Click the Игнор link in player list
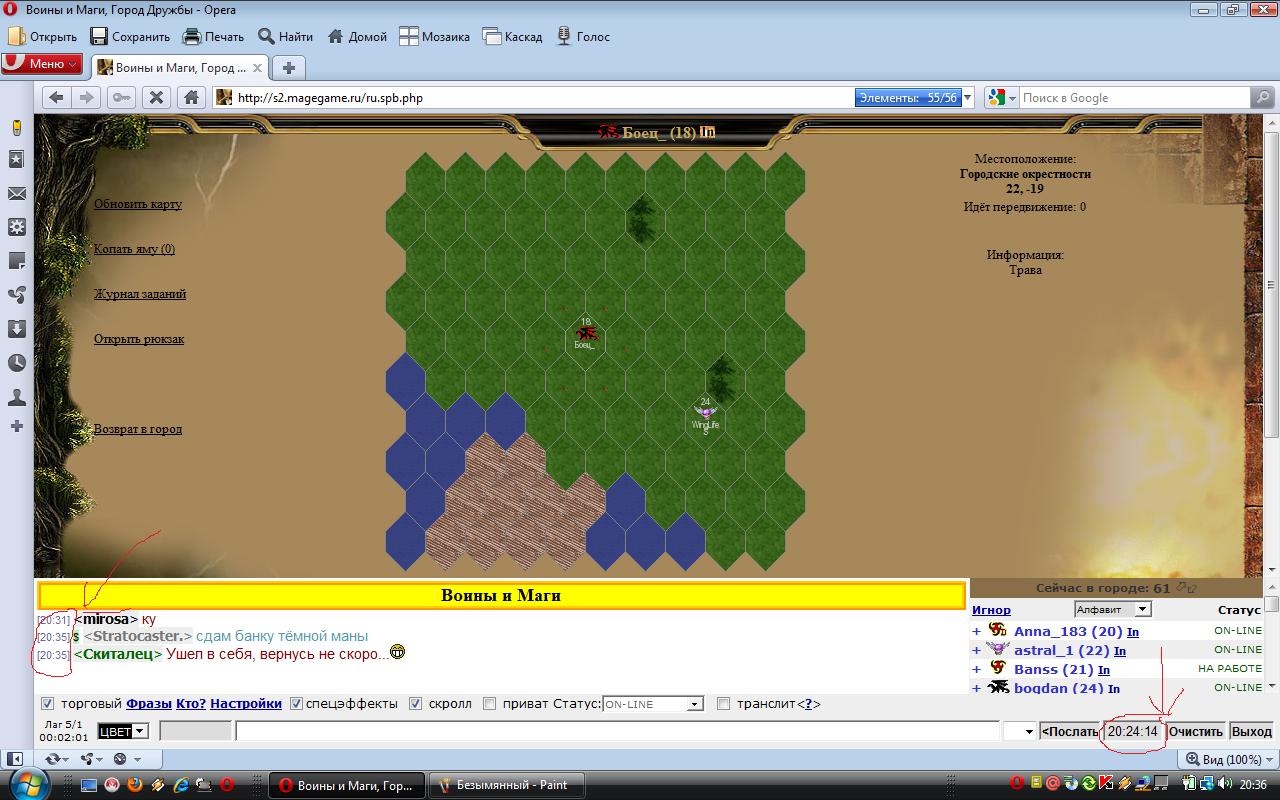The height and width of the screenshot is (800, 1280). pos(991,610)
